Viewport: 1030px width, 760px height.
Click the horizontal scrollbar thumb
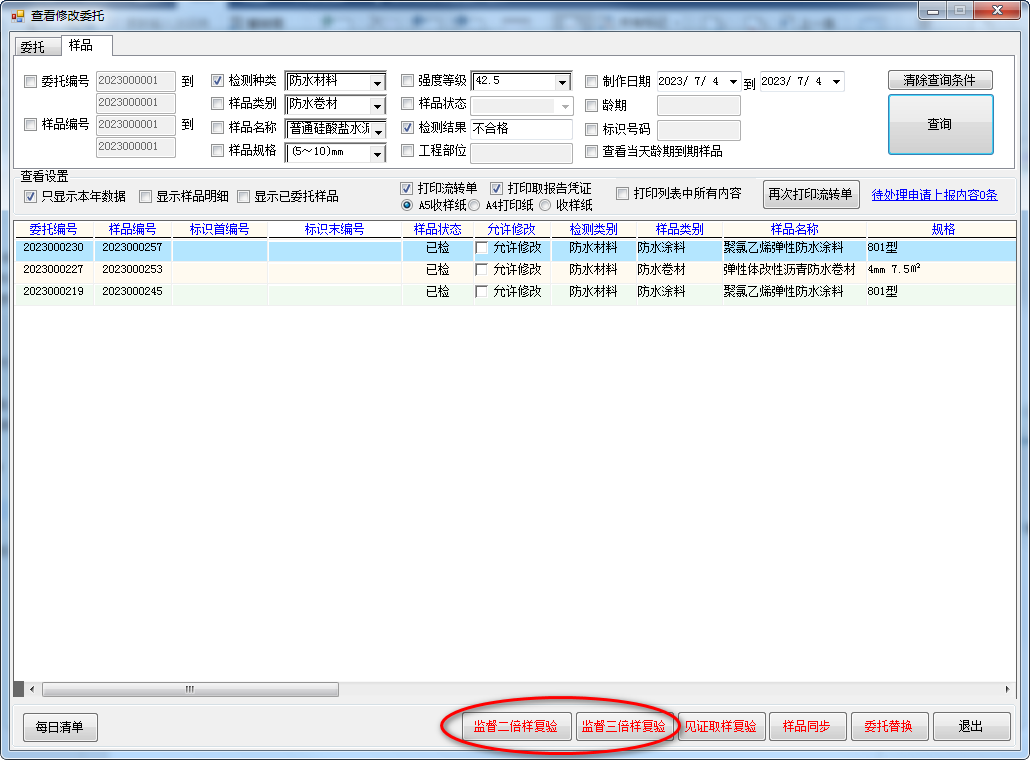(x=190, y=690)
